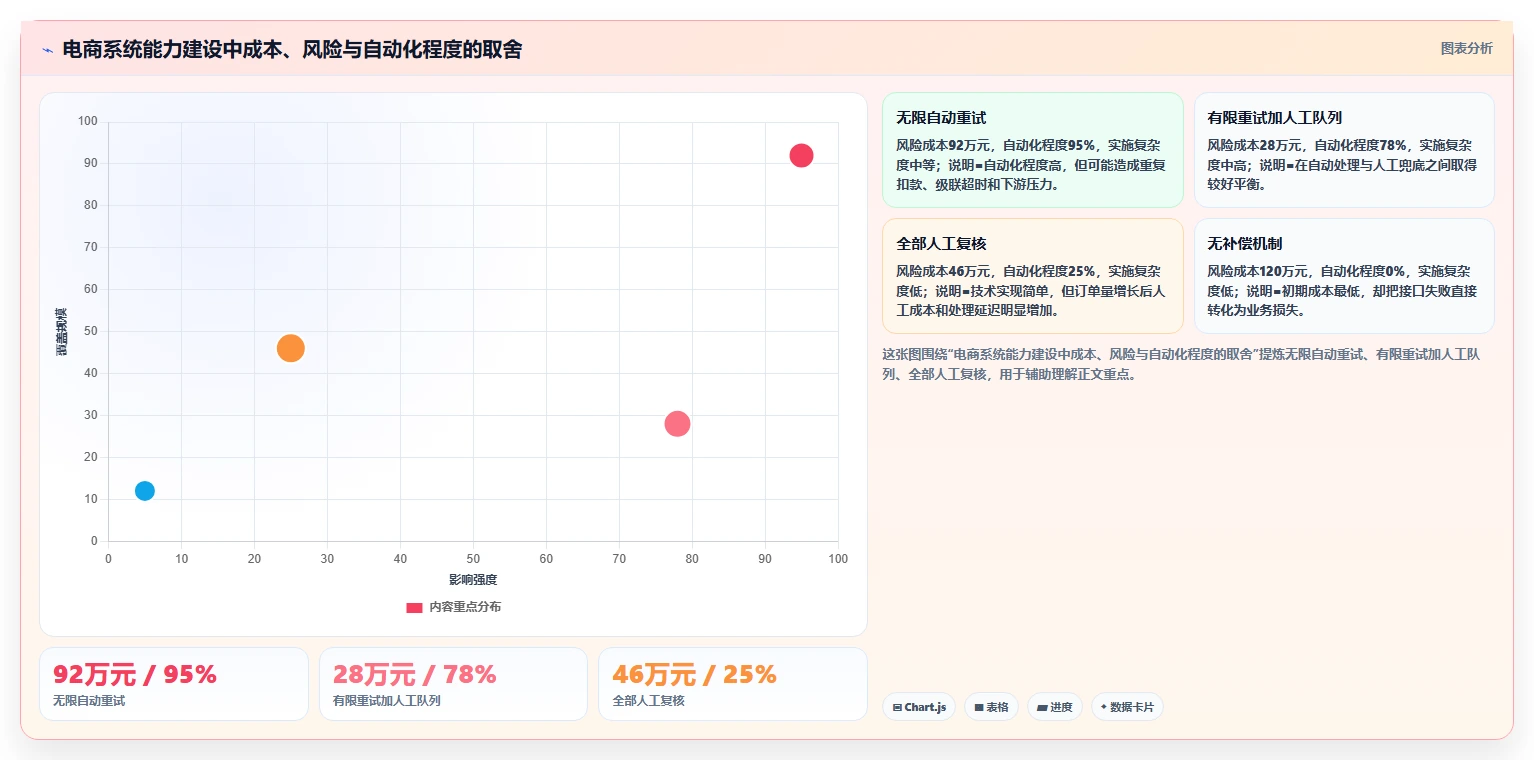Click the 92万元 / 95% stat value
The width and height of the screenshot is (1534, 760).
coord(135,675)
